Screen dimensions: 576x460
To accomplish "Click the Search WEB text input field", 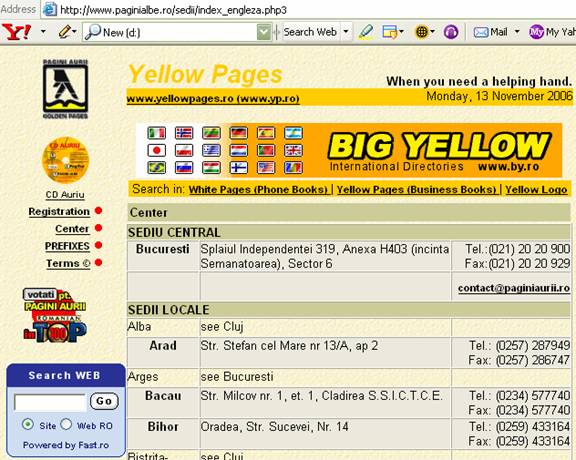I will pos(50,402).
